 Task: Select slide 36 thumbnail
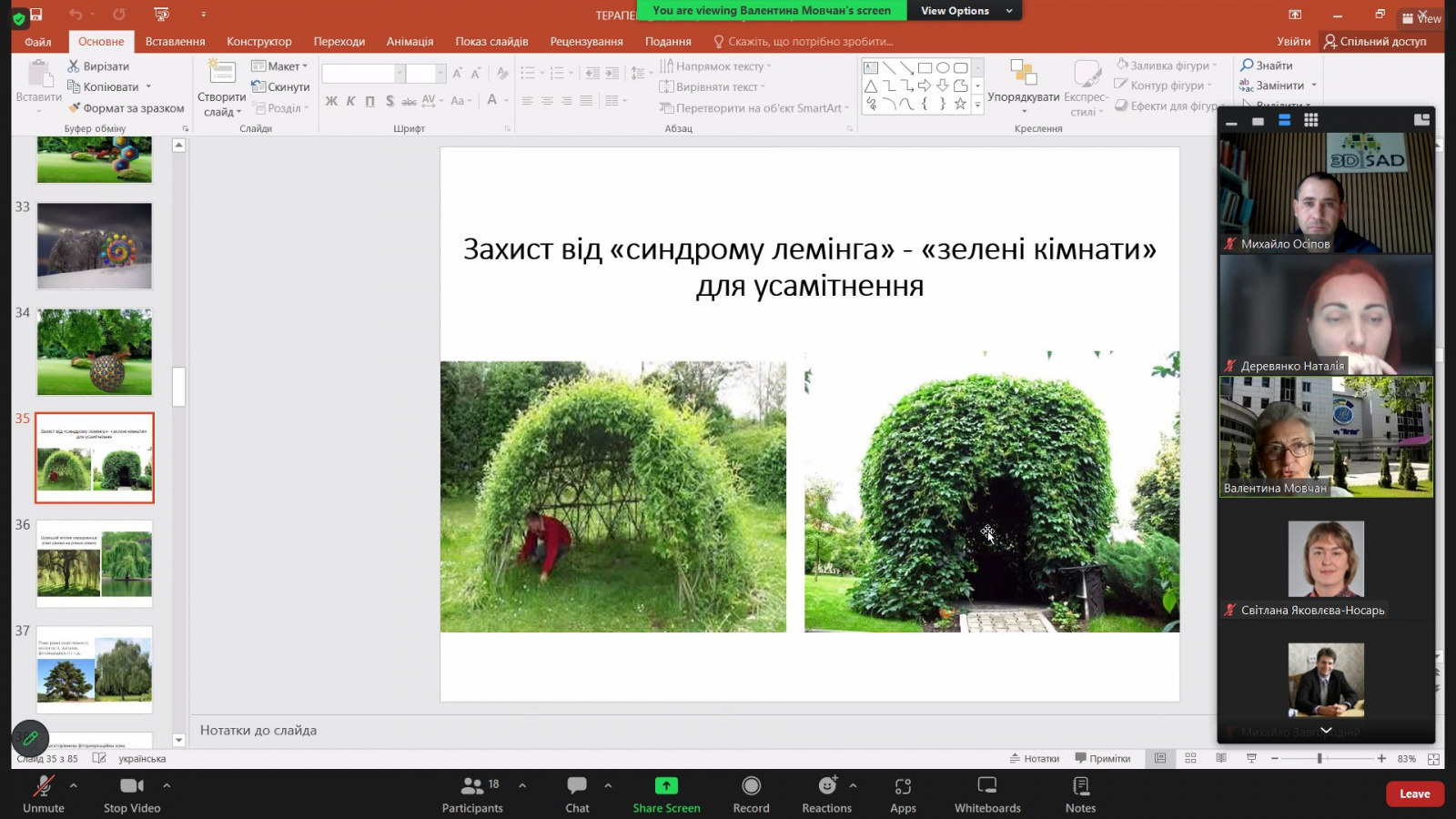click(95, 563)
